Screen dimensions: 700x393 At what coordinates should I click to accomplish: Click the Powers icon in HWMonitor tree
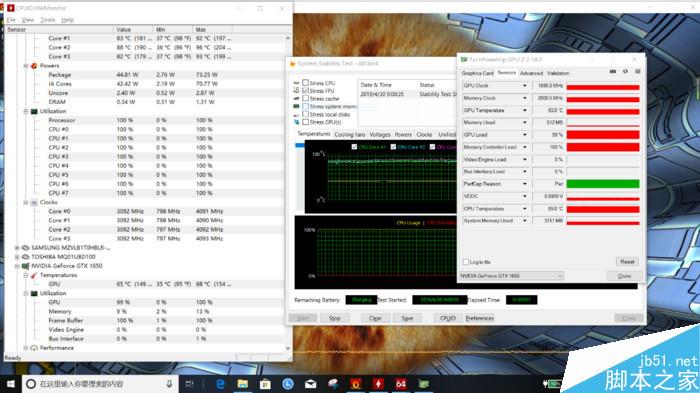pos(34,66)
